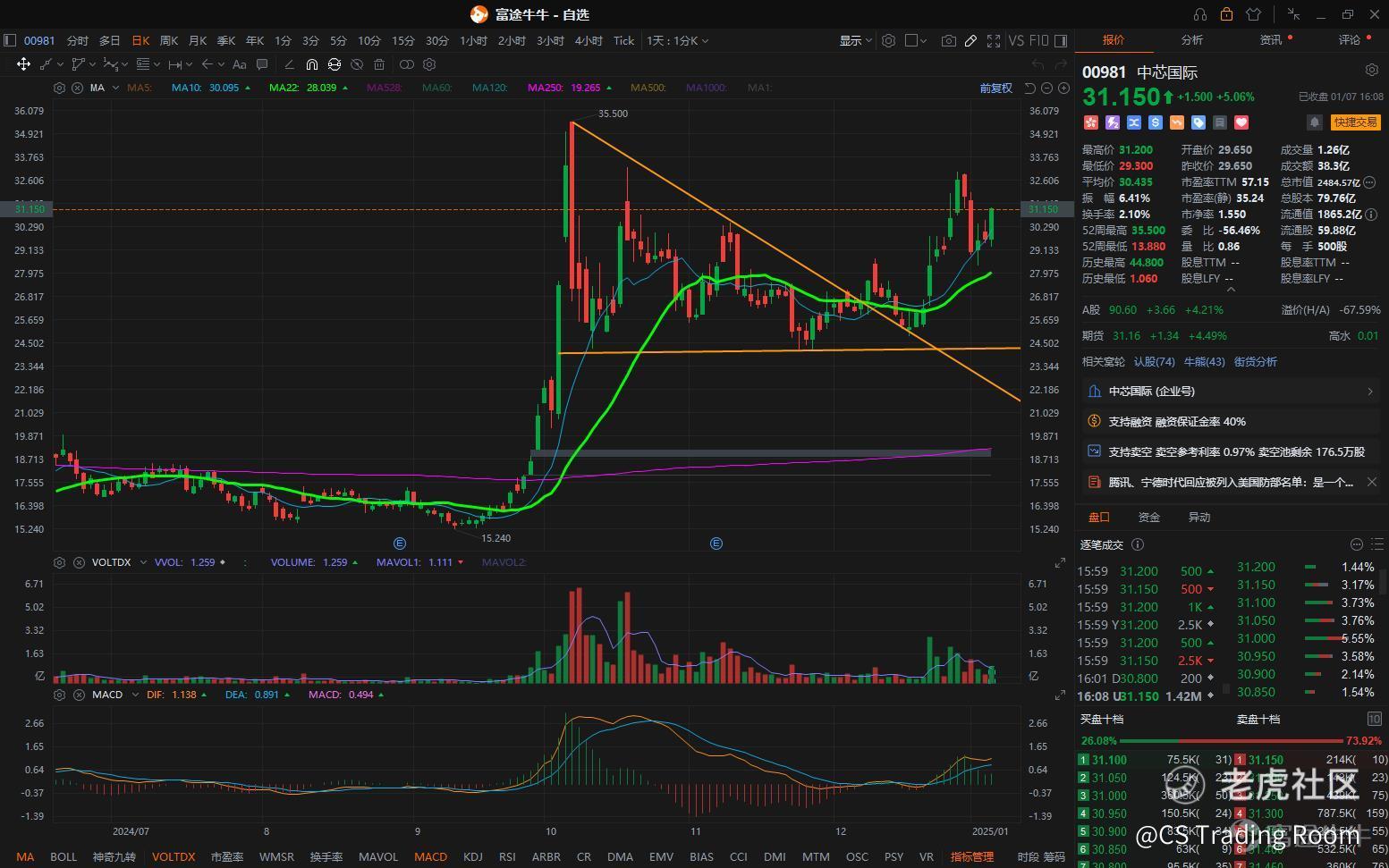This screenshot has height=868, width=1389.
Task: Collapse the quote details chevron
Action: click(1231, 289)
